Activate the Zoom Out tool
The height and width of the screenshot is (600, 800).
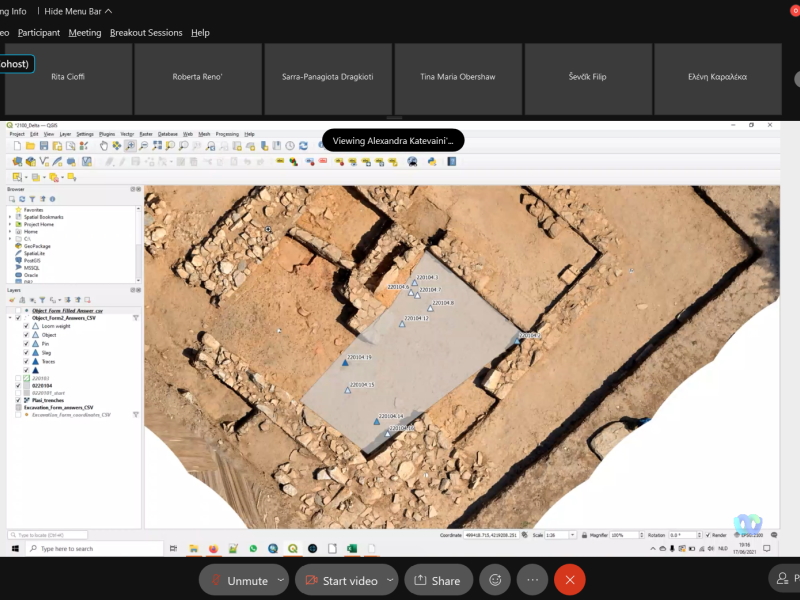(x=143, y=146)
